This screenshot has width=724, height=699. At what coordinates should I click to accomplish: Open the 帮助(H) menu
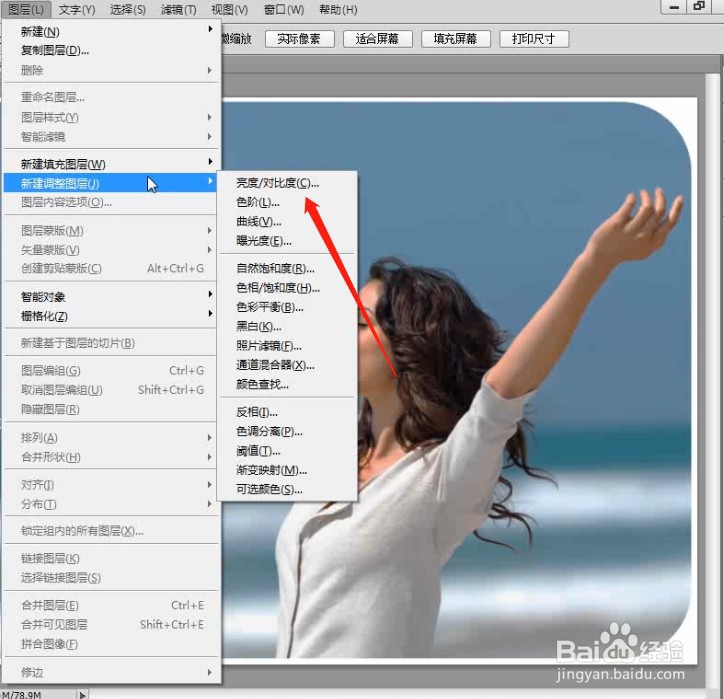tap(338, 9)
